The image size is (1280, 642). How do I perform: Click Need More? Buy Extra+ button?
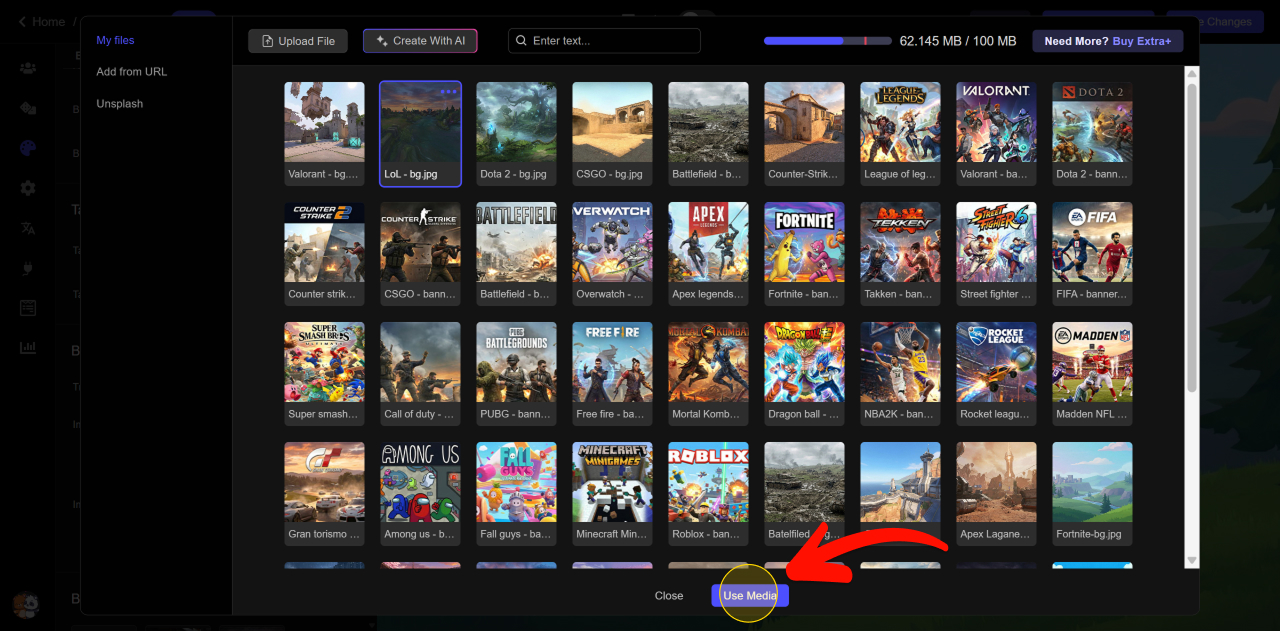click(1107, 41)
